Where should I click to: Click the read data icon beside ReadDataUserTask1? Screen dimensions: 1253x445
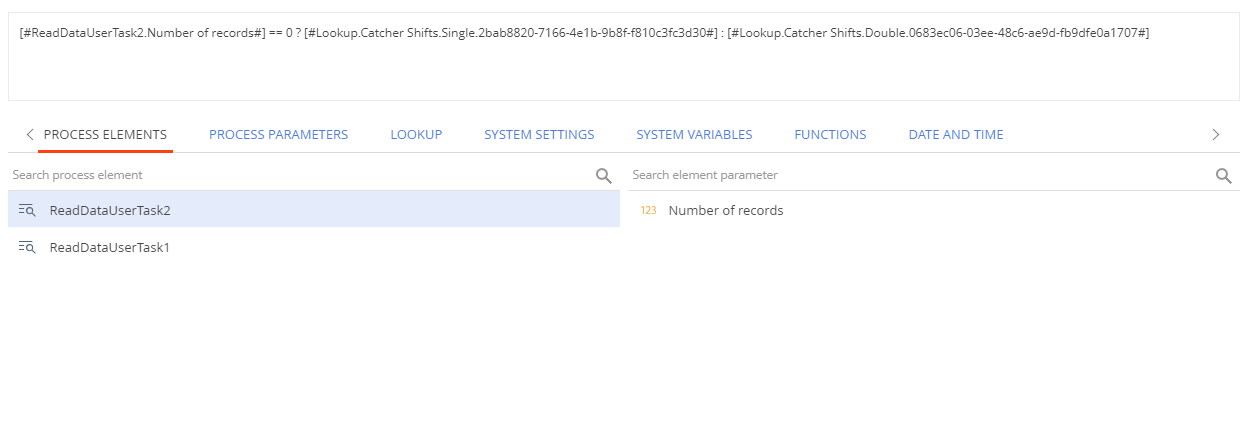pyautogui.click(x=27, y=247)
